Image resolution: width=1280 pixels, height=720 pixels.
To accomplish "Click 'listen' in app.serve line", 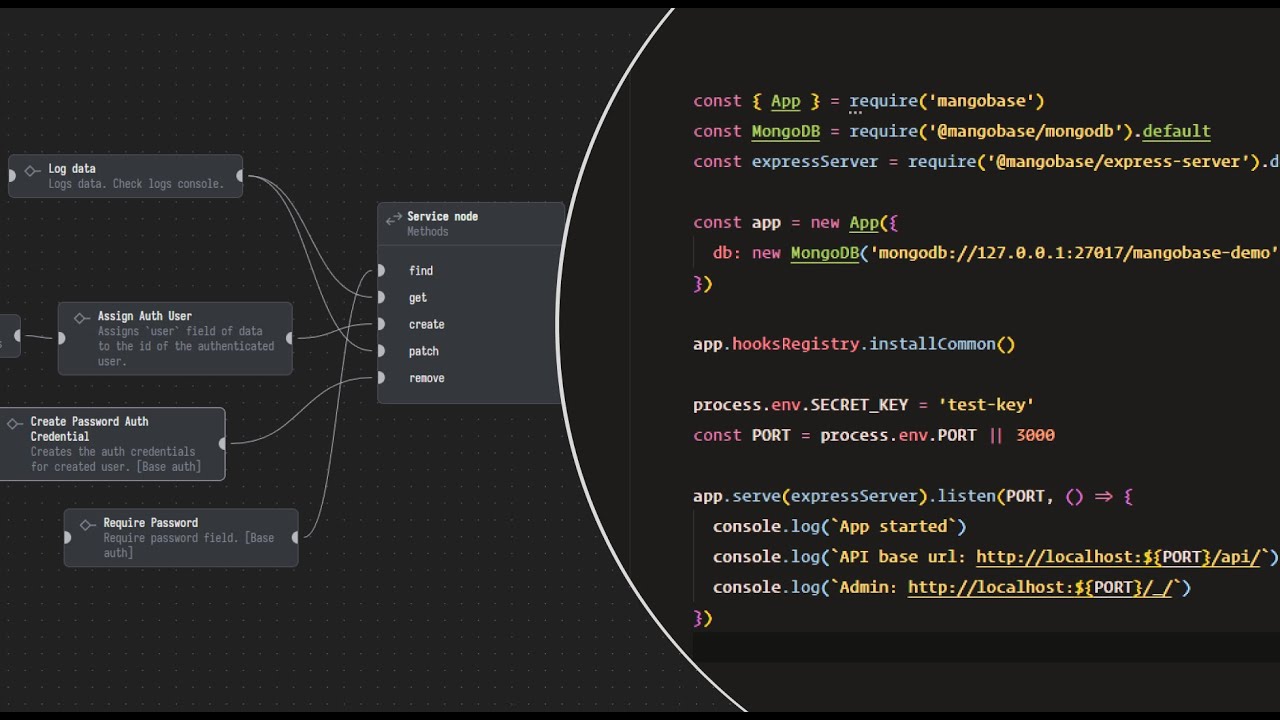I will click(x=966, y=496).
